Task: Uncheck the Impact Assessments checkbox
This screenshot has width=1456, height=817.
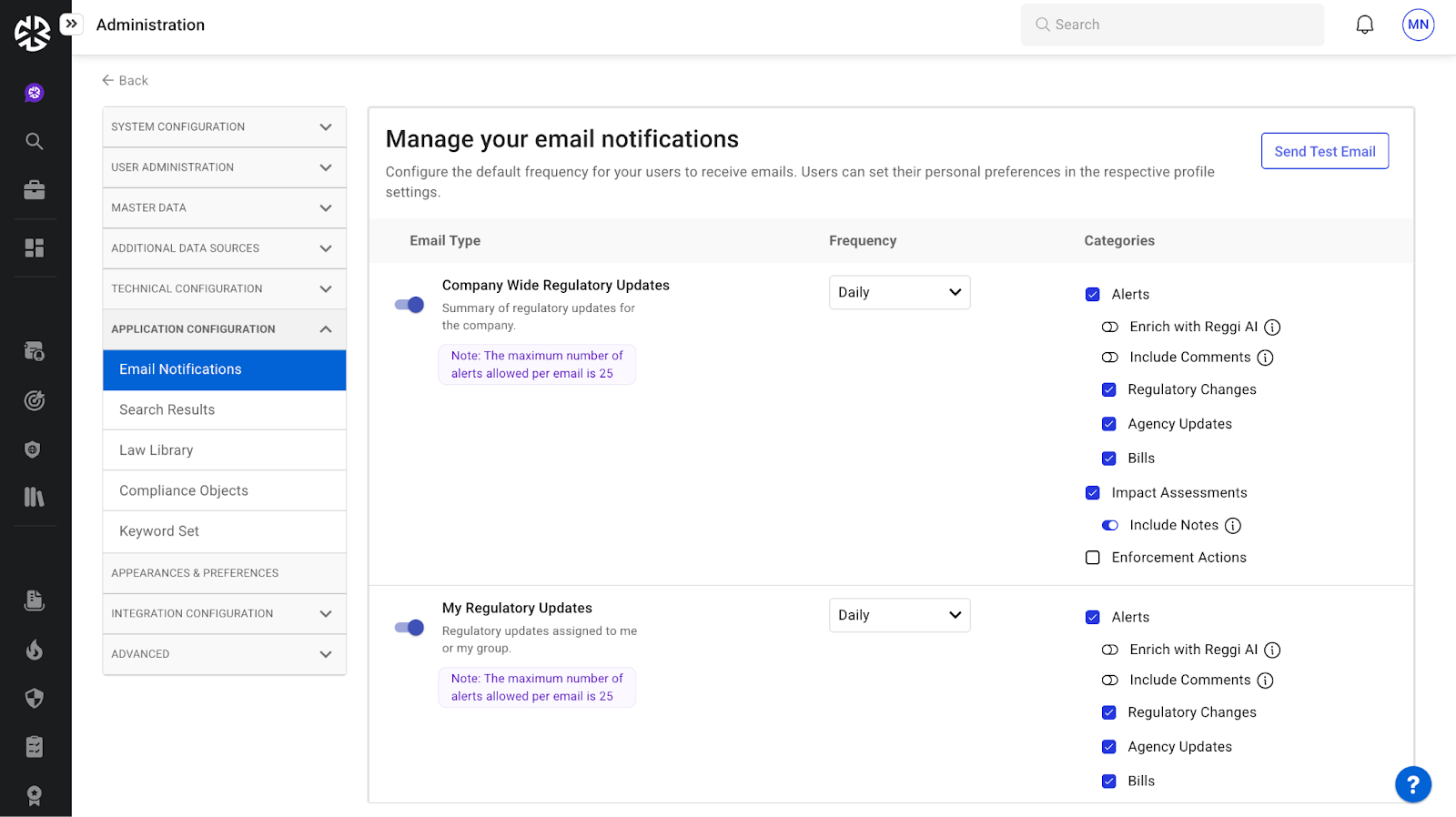Action: click(x=1093, y=493)
